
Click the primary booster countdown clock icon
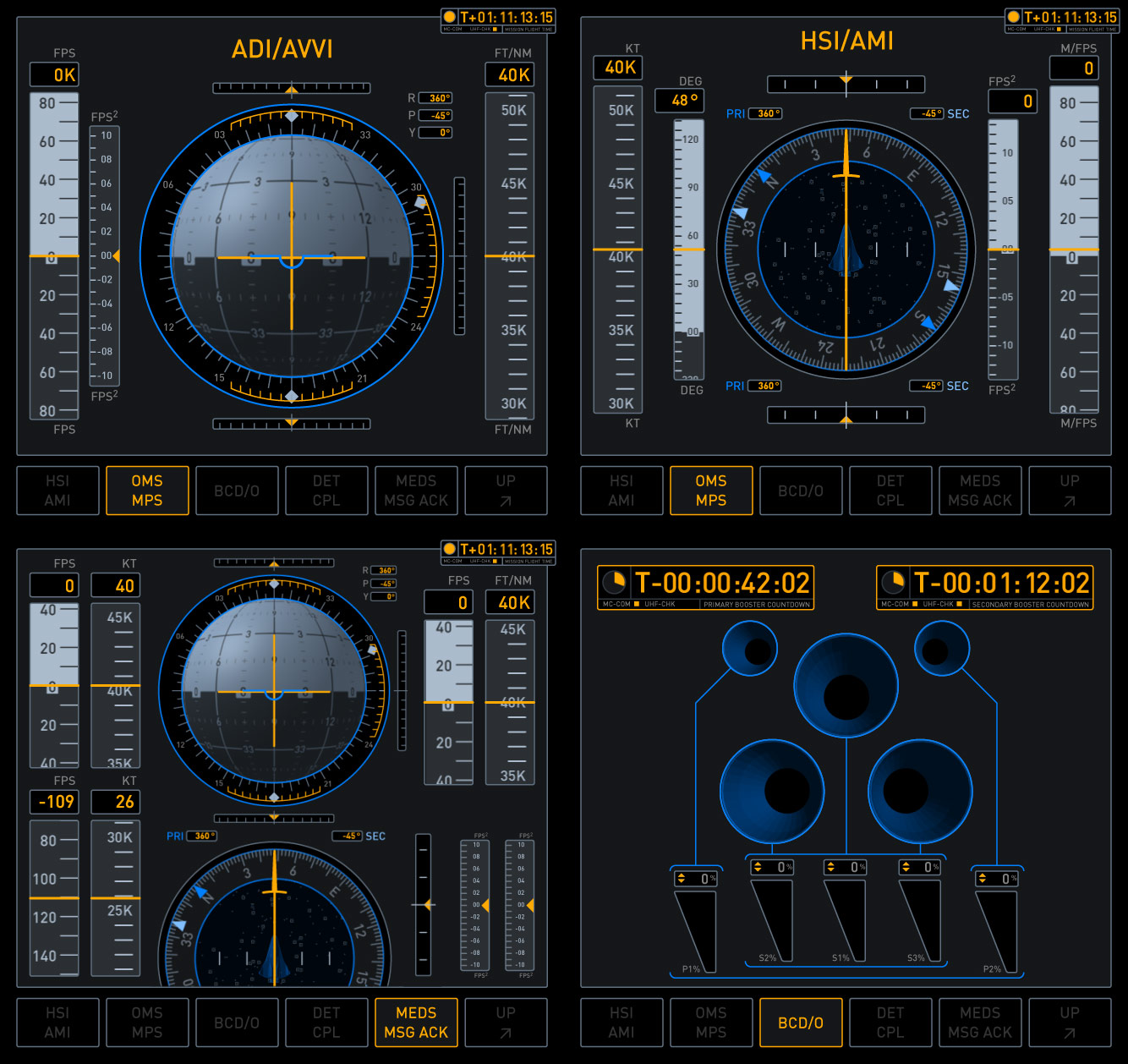[614, 582]
